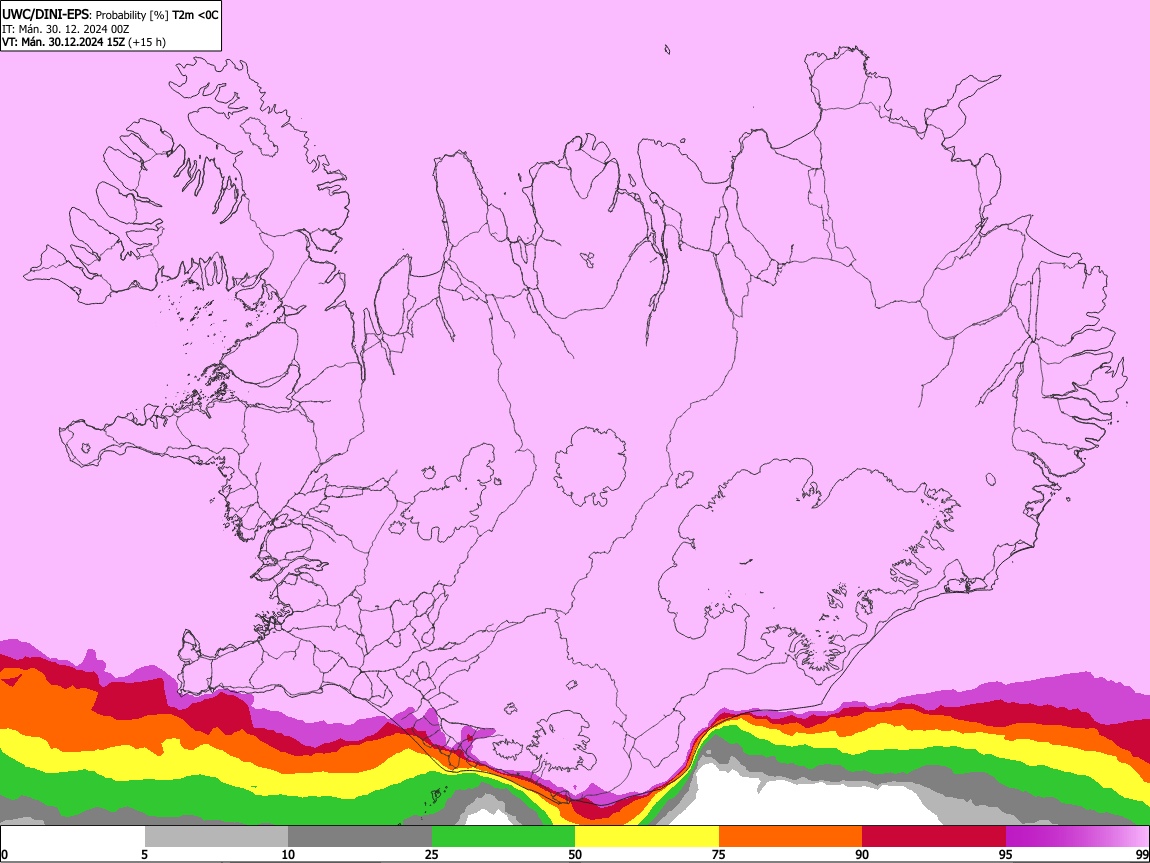Image resolution: width=1150 pixels, height=863 pixels.
Task: Click the orange 75–90% legend swatch
Action: click(x=790, y=837)
